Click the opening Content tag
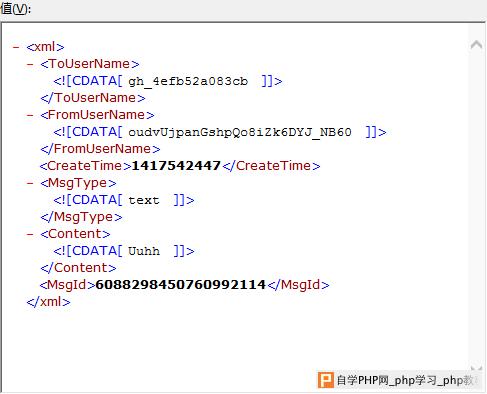Screen dimensions: 487x394 75,234
